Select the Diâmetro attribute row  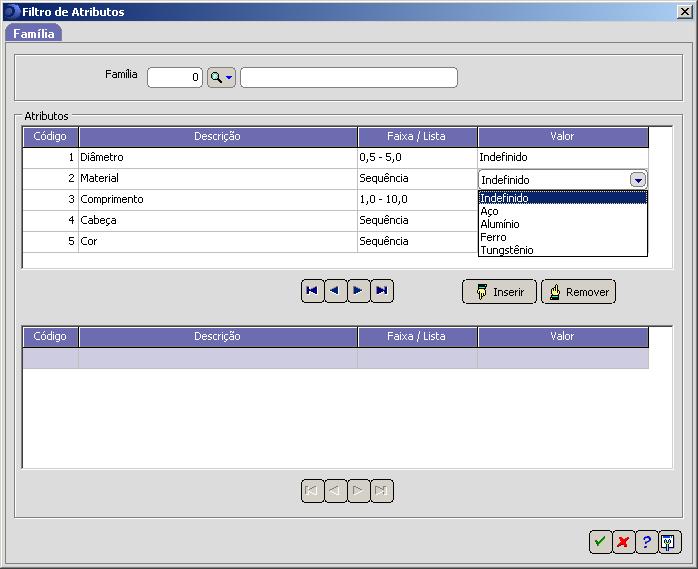tap(217, 157)
